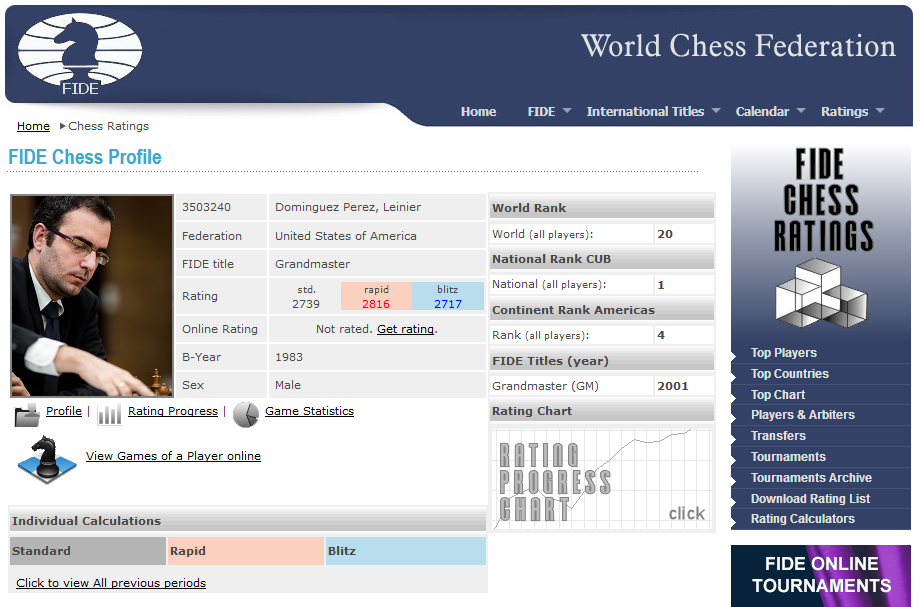Click the player's profile photo
922x607 pixels.
tap(92, 296)
